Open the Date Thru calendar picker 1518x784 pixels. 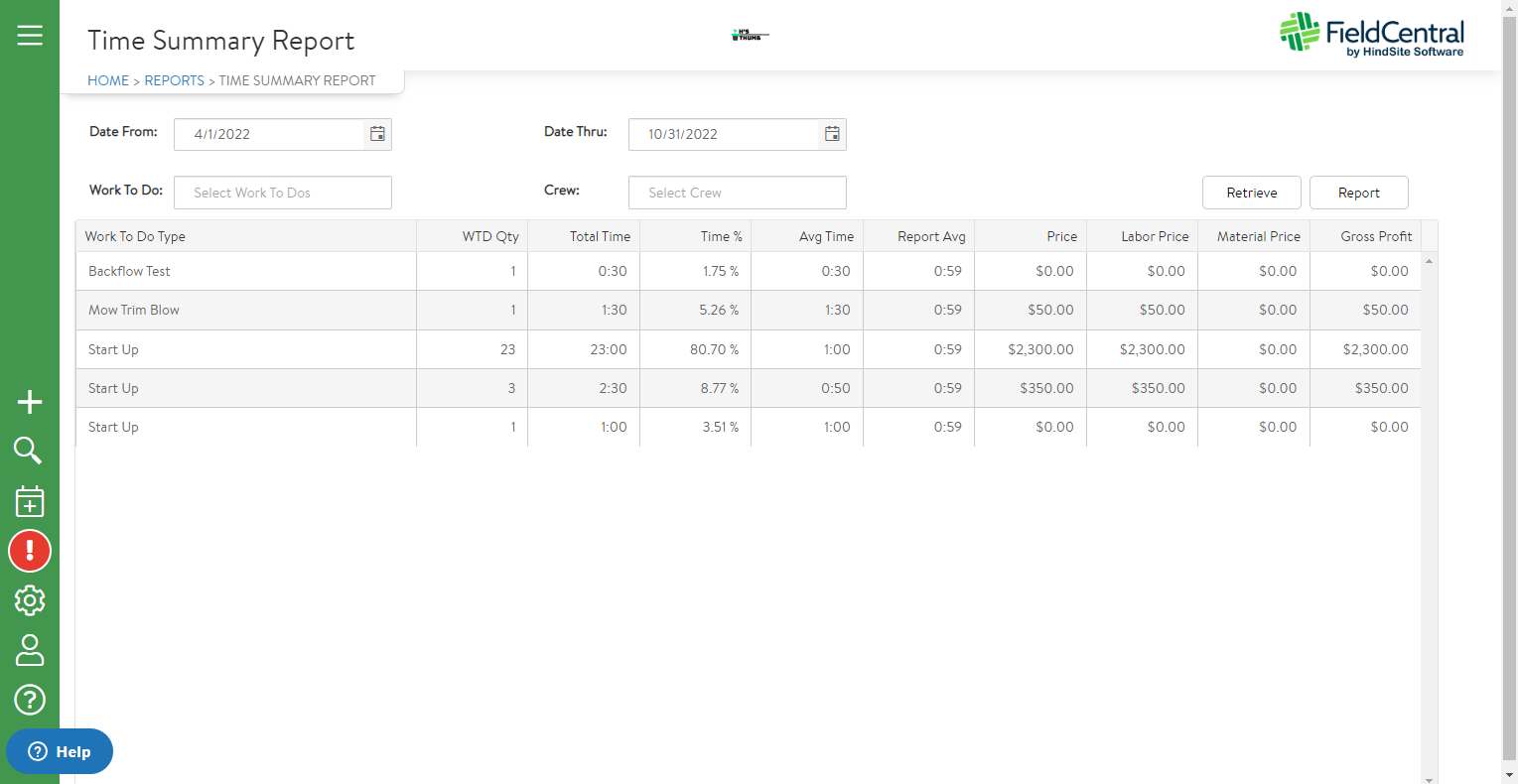832,131
